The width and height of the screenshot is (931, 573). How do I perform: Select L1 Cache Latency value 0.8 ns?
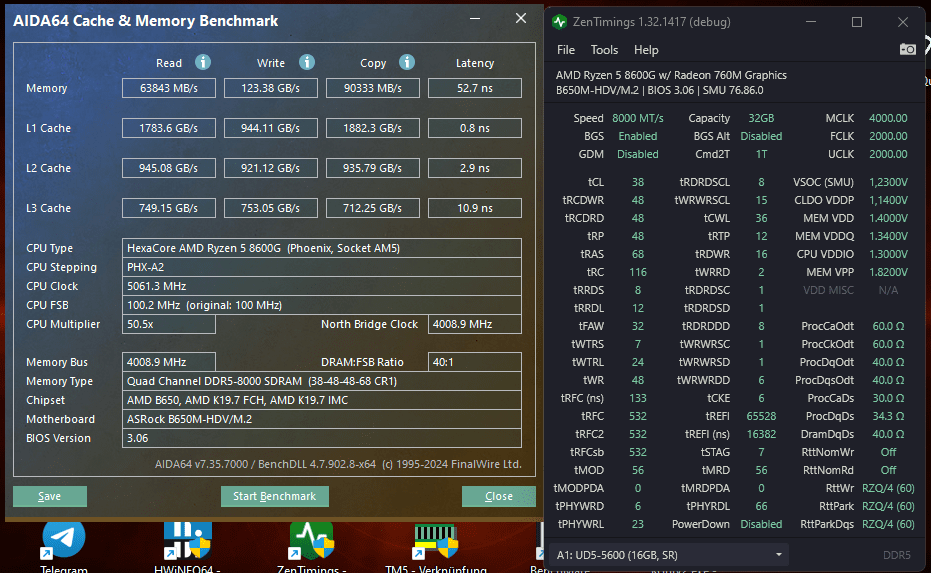[x=475, y=128]
